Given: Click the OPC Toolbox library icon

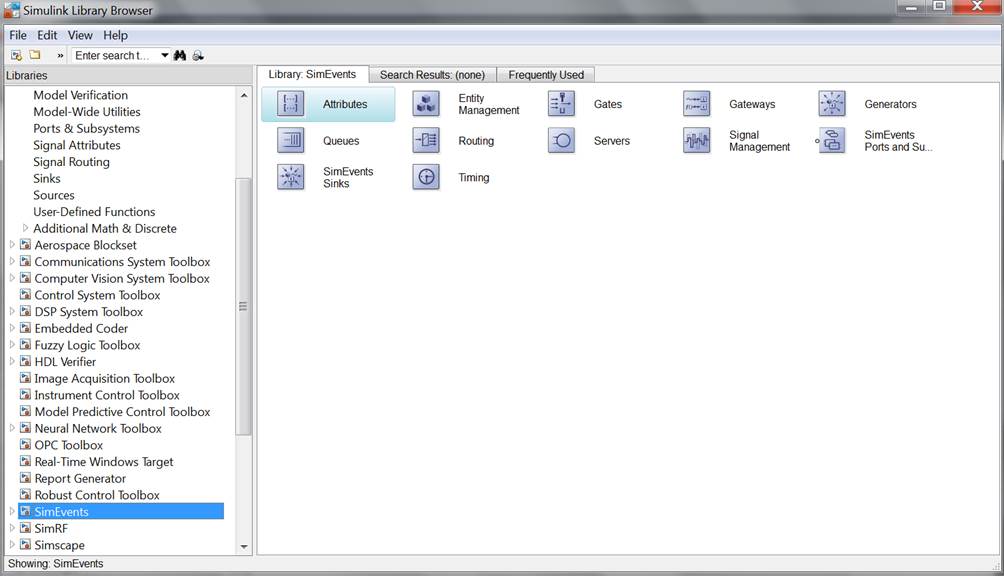Looking at the screenshot, I should point(26,444).
